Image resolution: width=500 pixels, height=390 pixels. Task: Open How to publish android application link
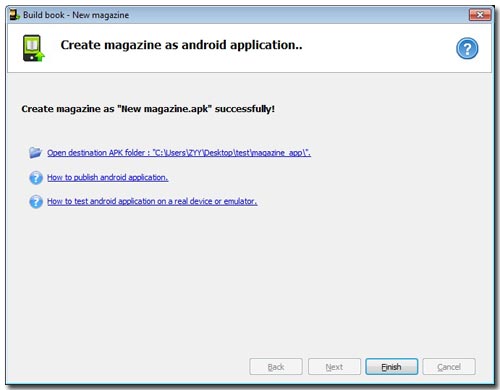[107, 177]
